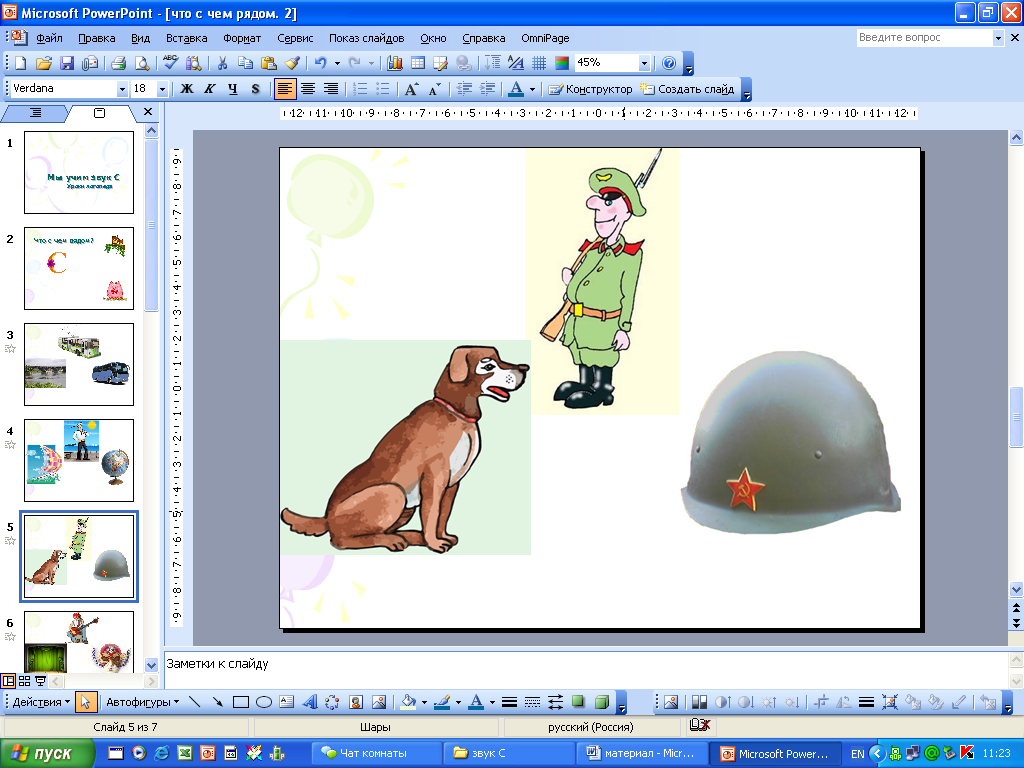Toggle italic formatting (К)
Image resolution: width=1024 pixels, height=768 pixels.
(x=210, y=89)
